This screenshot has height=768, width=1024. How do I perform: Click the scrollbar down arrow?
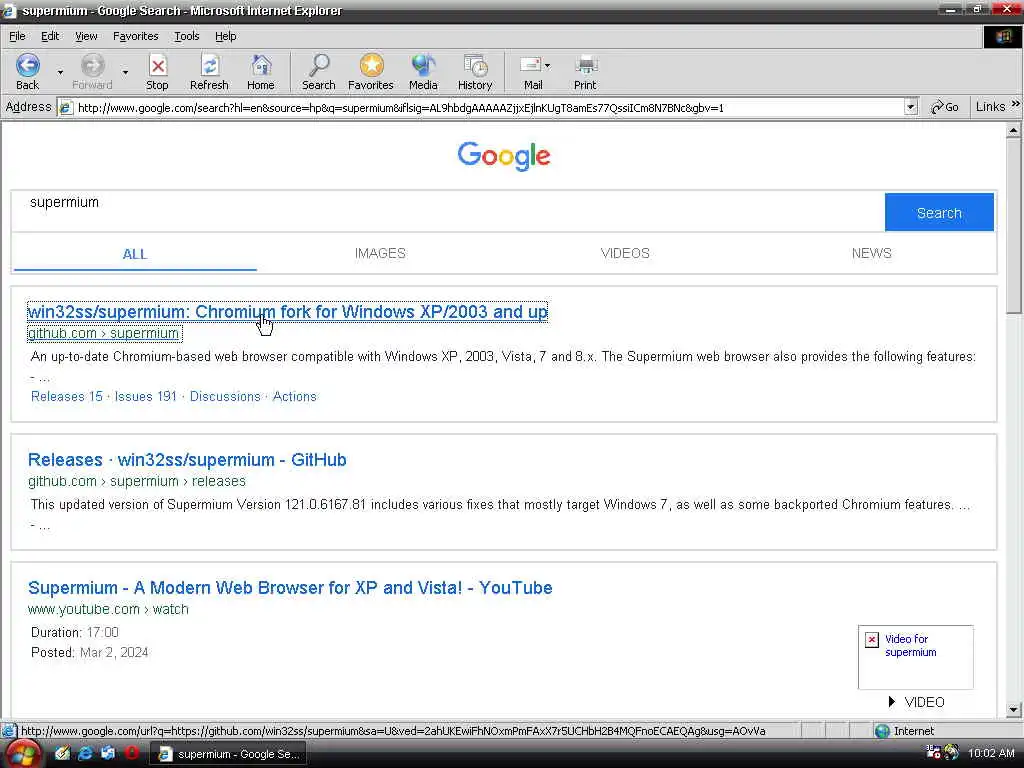point(1013,709)
